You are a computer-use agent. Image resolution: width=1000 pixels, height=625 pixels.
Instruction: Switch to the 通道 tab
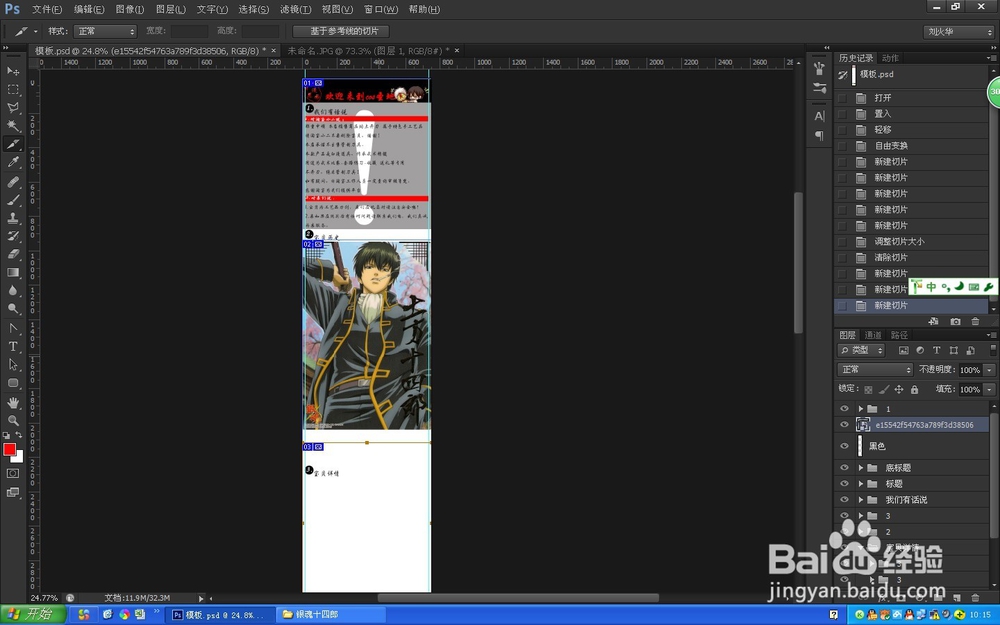tap(872, 335)
